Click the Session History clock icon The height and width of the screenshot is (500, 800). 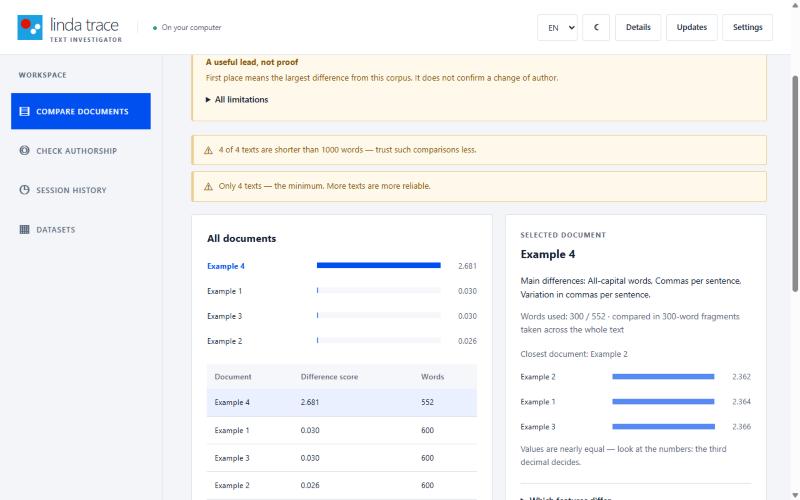point(24,190)
